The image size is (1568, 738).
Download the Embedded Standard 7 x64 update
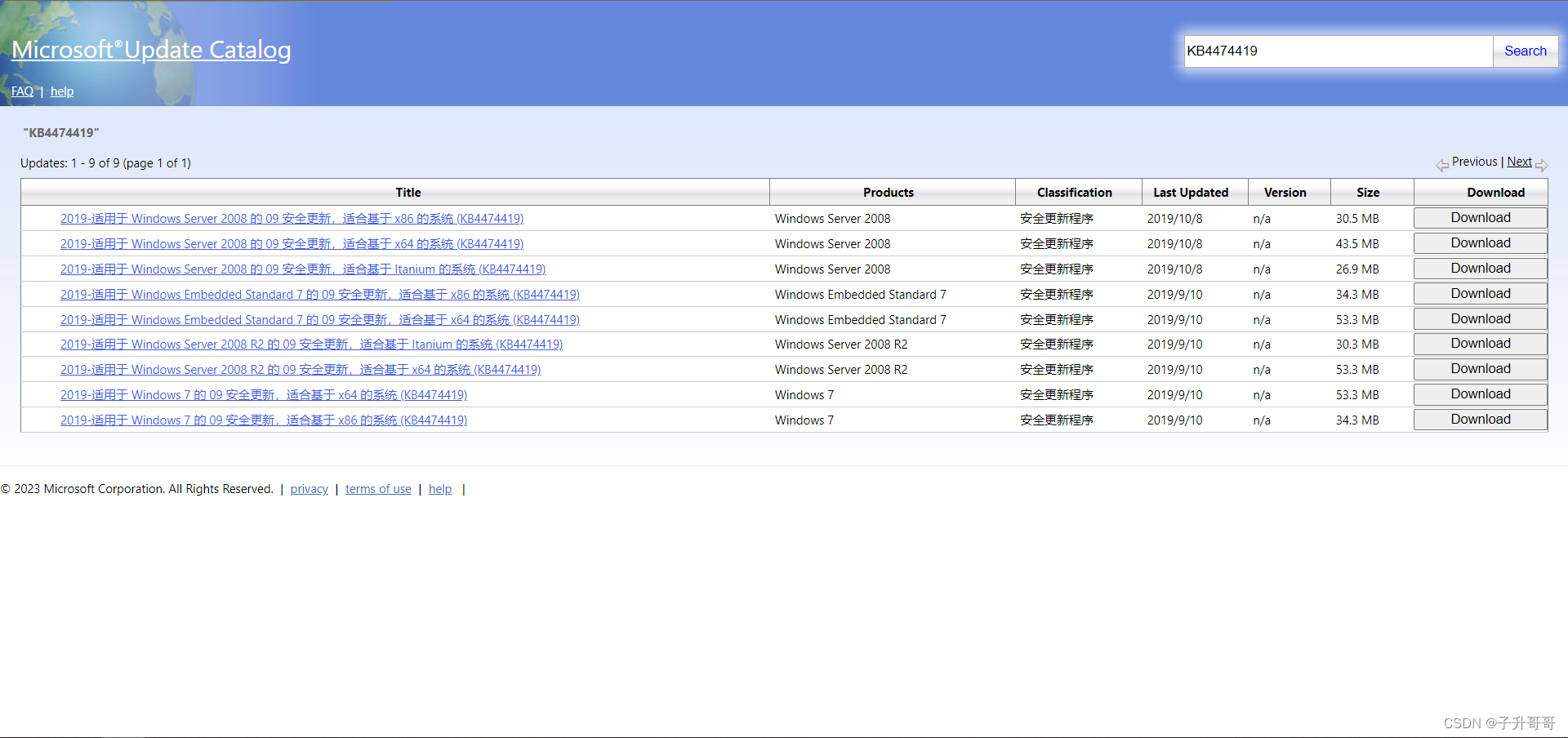coord(1481,319)
